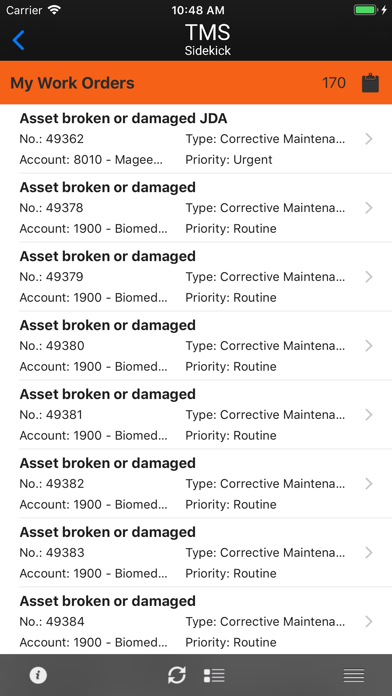Switch list view with list-layout icon

point(214,676)
